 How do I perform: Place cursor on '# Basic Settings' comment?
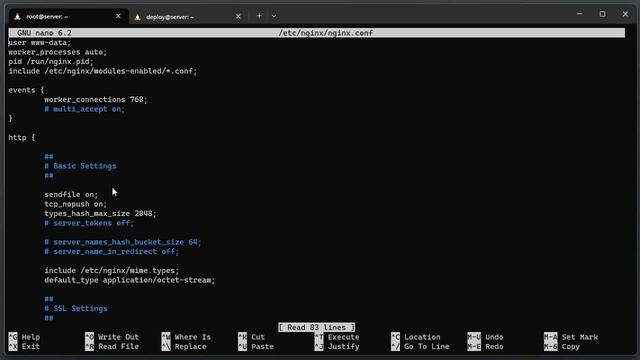click(x=80, y=166)
